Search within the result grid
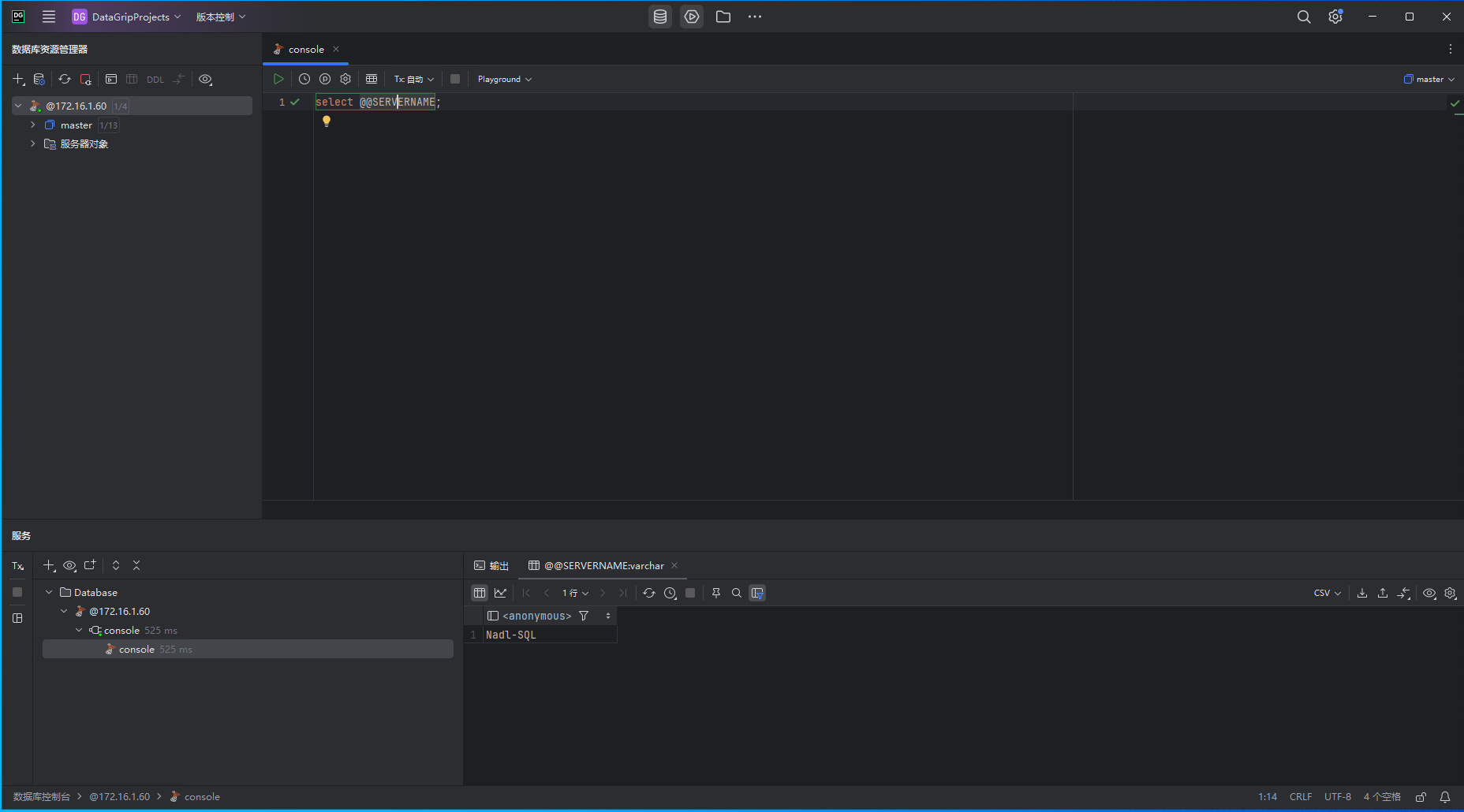 pos(737,593)
